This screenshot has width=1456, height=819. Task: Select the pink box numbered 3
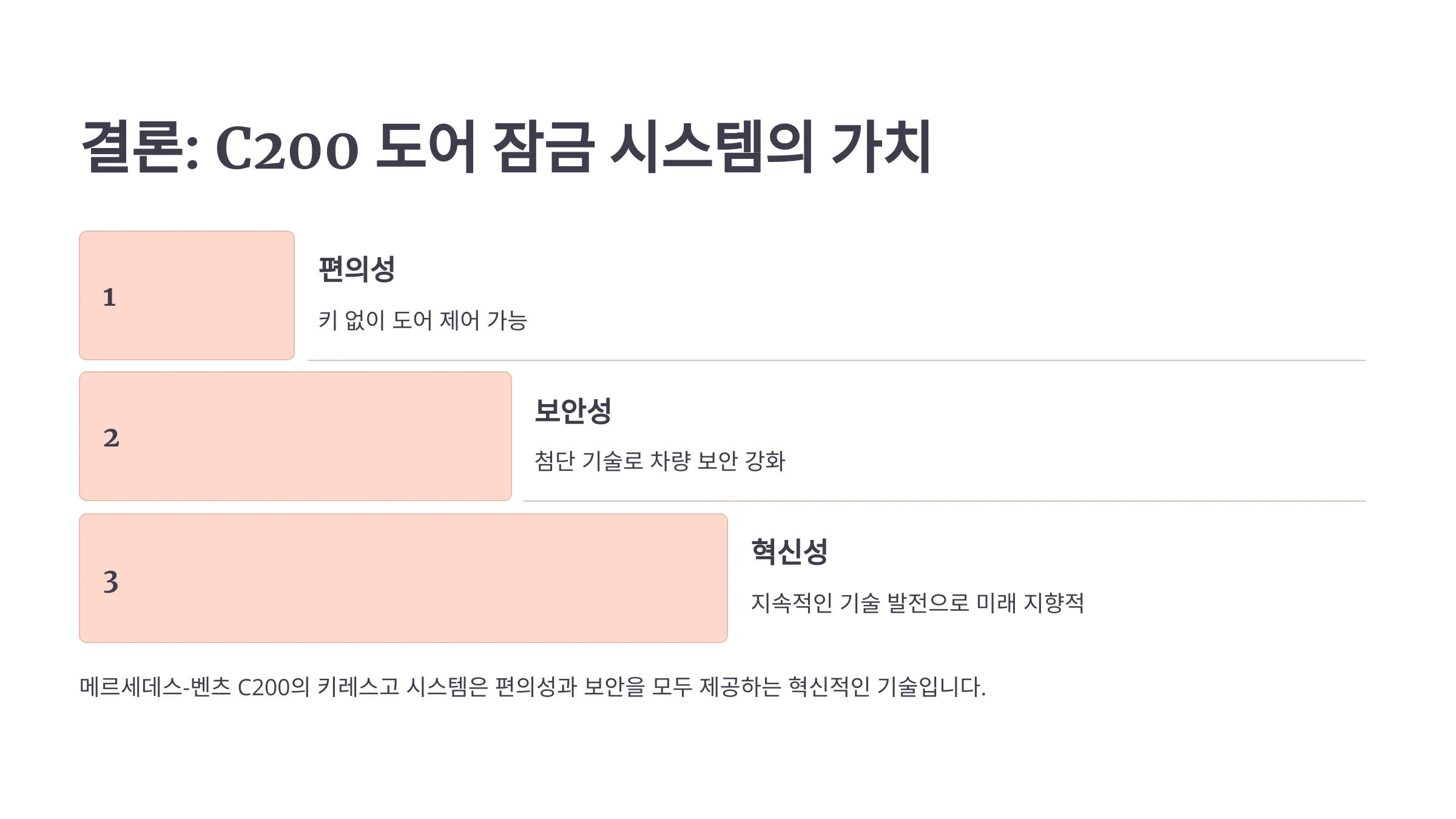click(403, 578)
